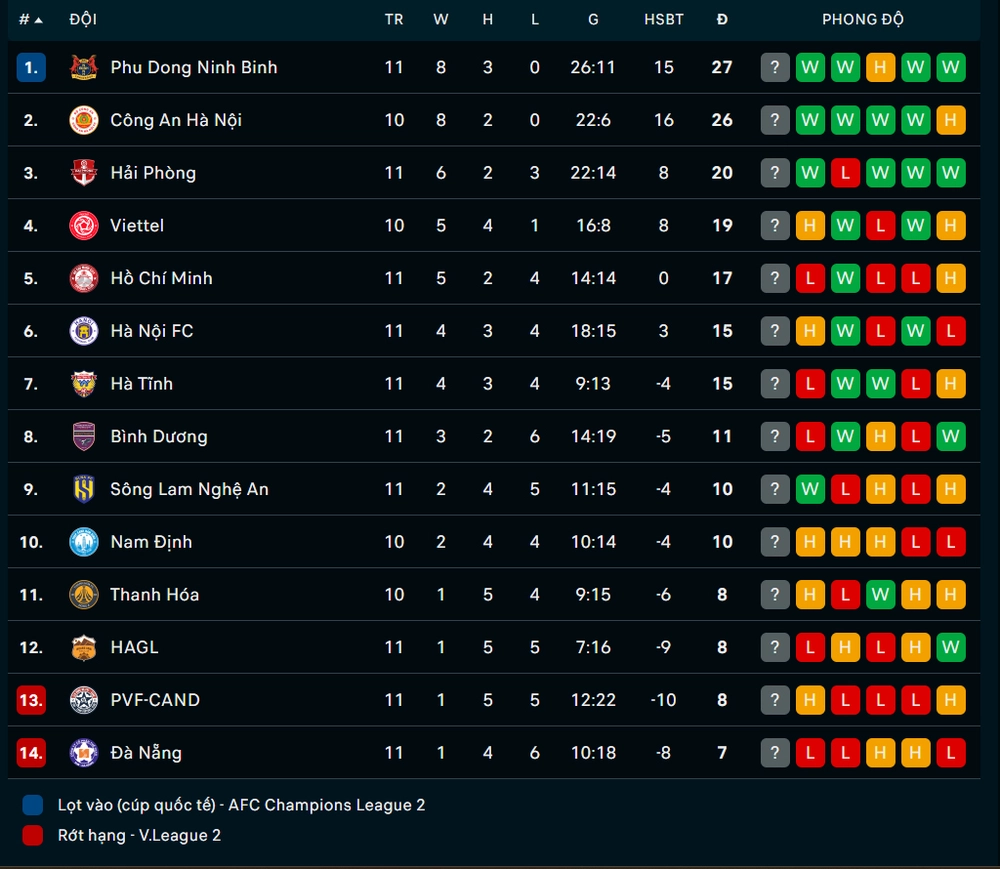Click the Hà Nội FC team crest
The height and width of the screenshot is (869, 1000).
[84, 331]
